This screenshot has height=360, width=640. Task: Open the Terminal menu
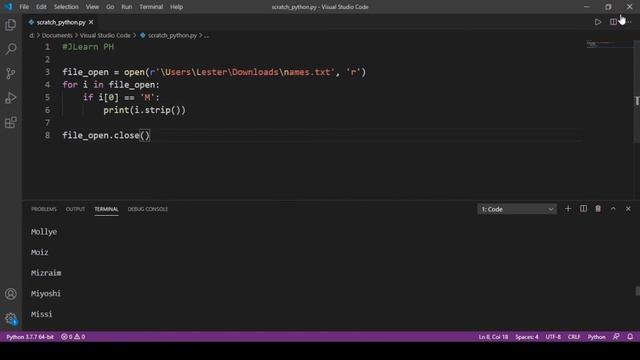click(x=151, y=7)
